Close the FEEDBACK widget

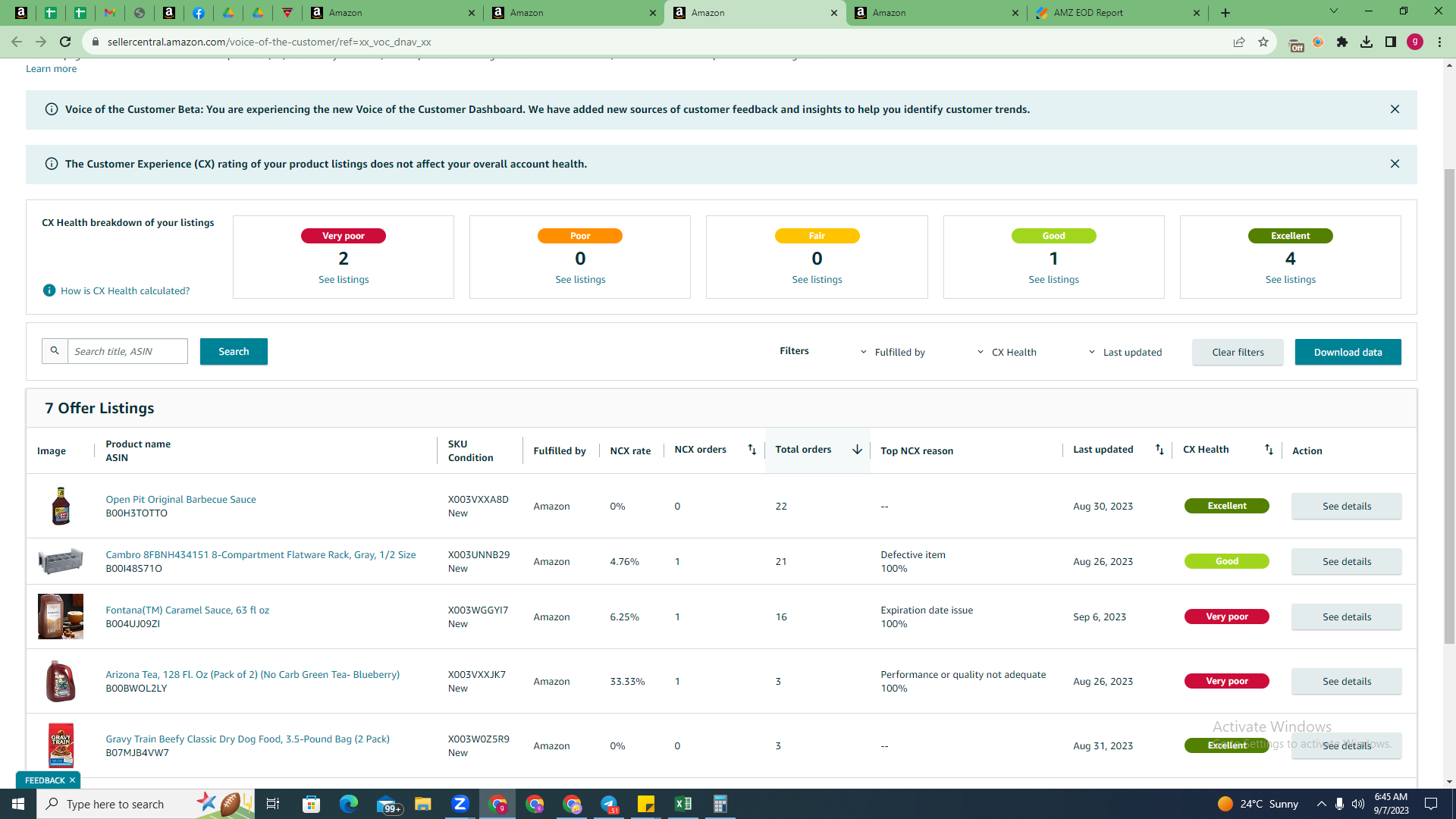click(72, 780)
